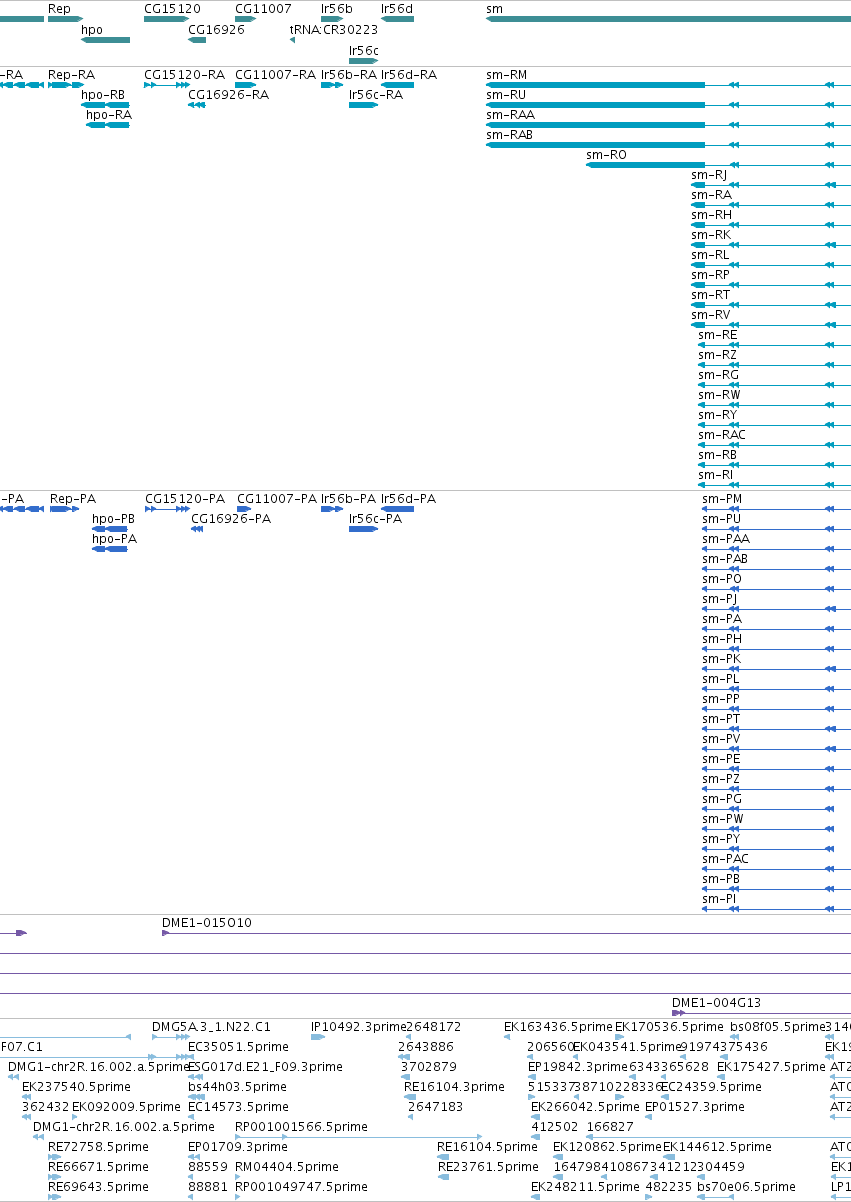
Task: Click the CG16926-PA protein
Action: point(197,529)
